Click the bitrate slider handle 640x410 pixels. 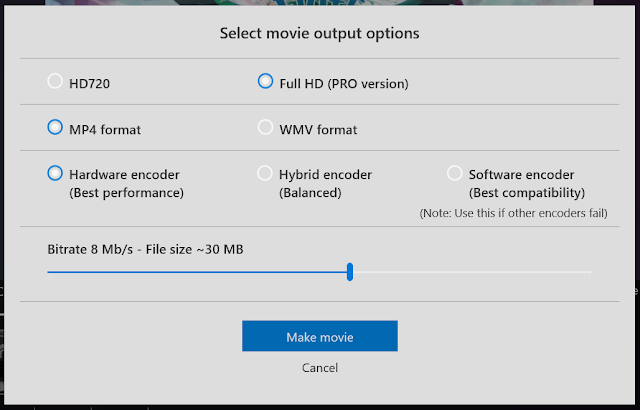(350, 271)
